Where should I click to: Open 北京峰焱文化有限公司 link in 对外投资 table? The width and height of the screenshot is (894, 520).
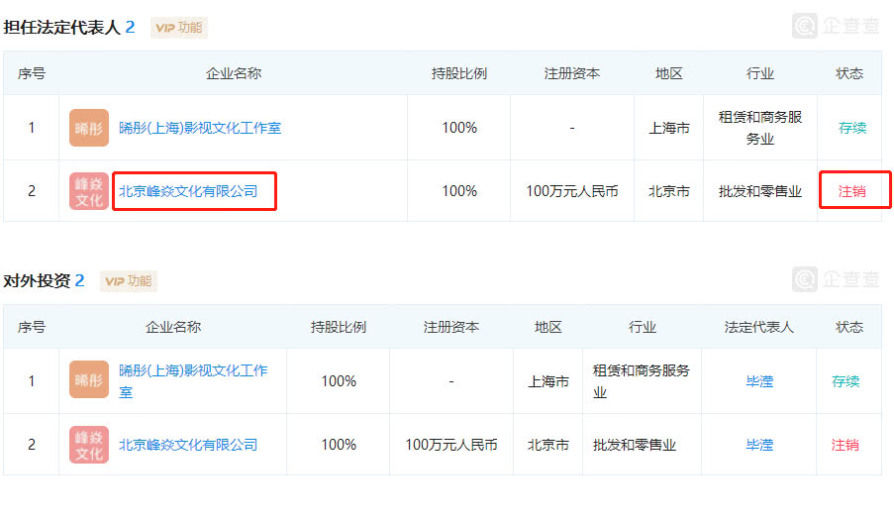click(188, 445)
